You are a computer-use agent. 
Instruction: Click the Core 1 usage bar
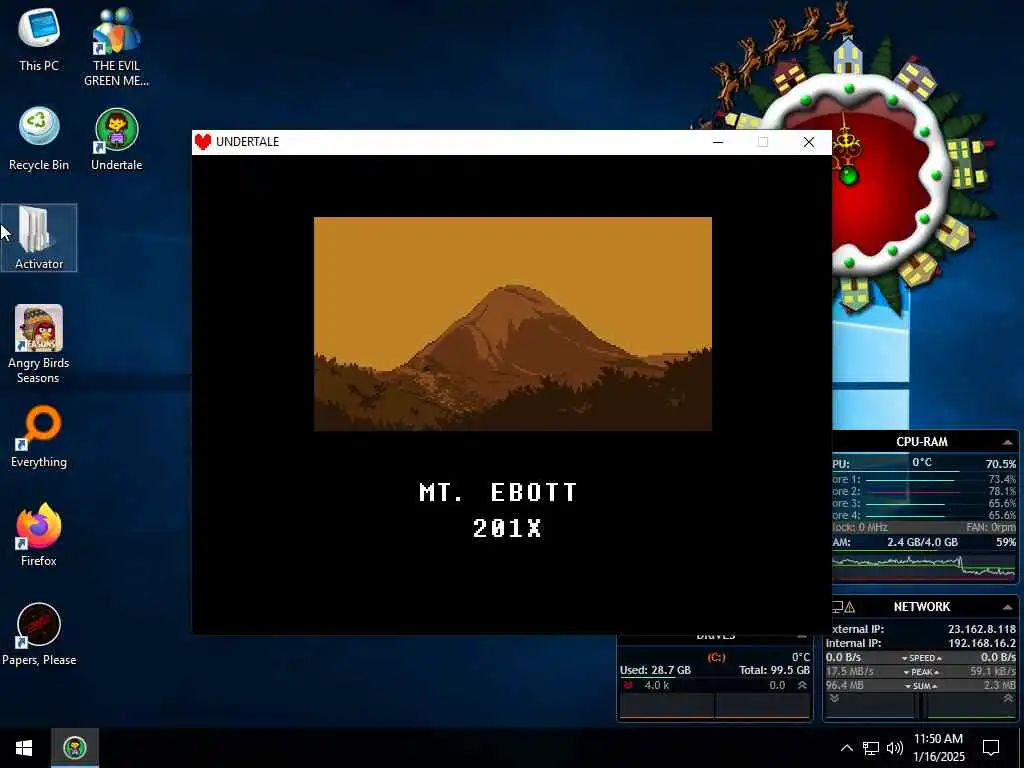[x=910, y=480]
